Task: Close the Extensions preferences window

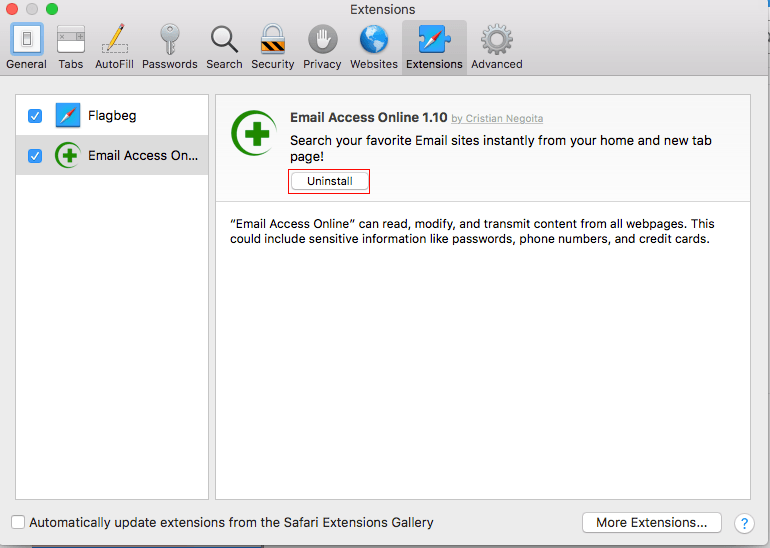Action: [11, 9]
